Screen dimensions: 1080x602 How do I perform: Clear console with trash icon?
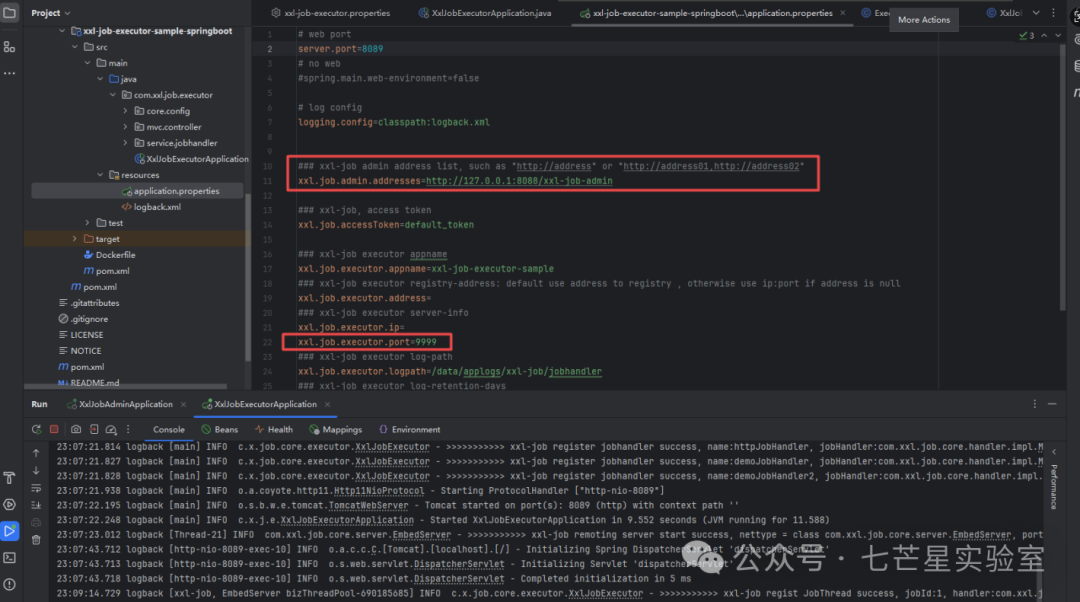pyautogui.click(x=36, y=540)
